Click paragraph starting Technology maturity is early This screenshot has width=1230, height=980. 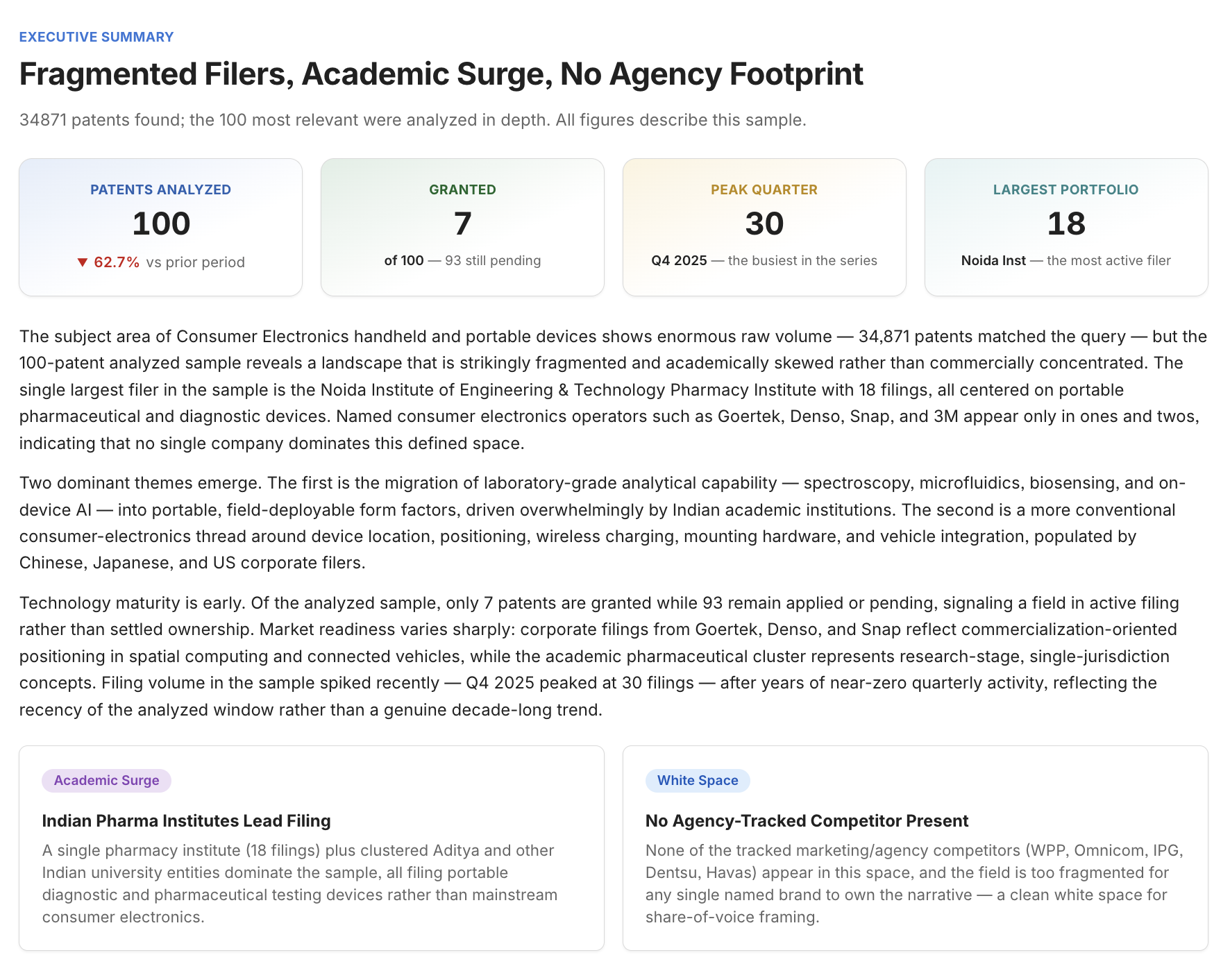pyautogui.click(x=599, y=656)
